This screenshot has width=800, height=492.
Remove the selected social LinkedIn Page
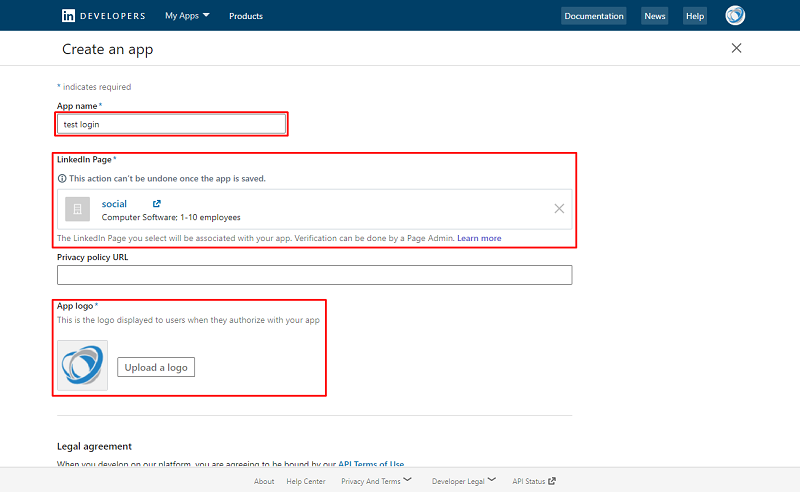tap(559, 208)
